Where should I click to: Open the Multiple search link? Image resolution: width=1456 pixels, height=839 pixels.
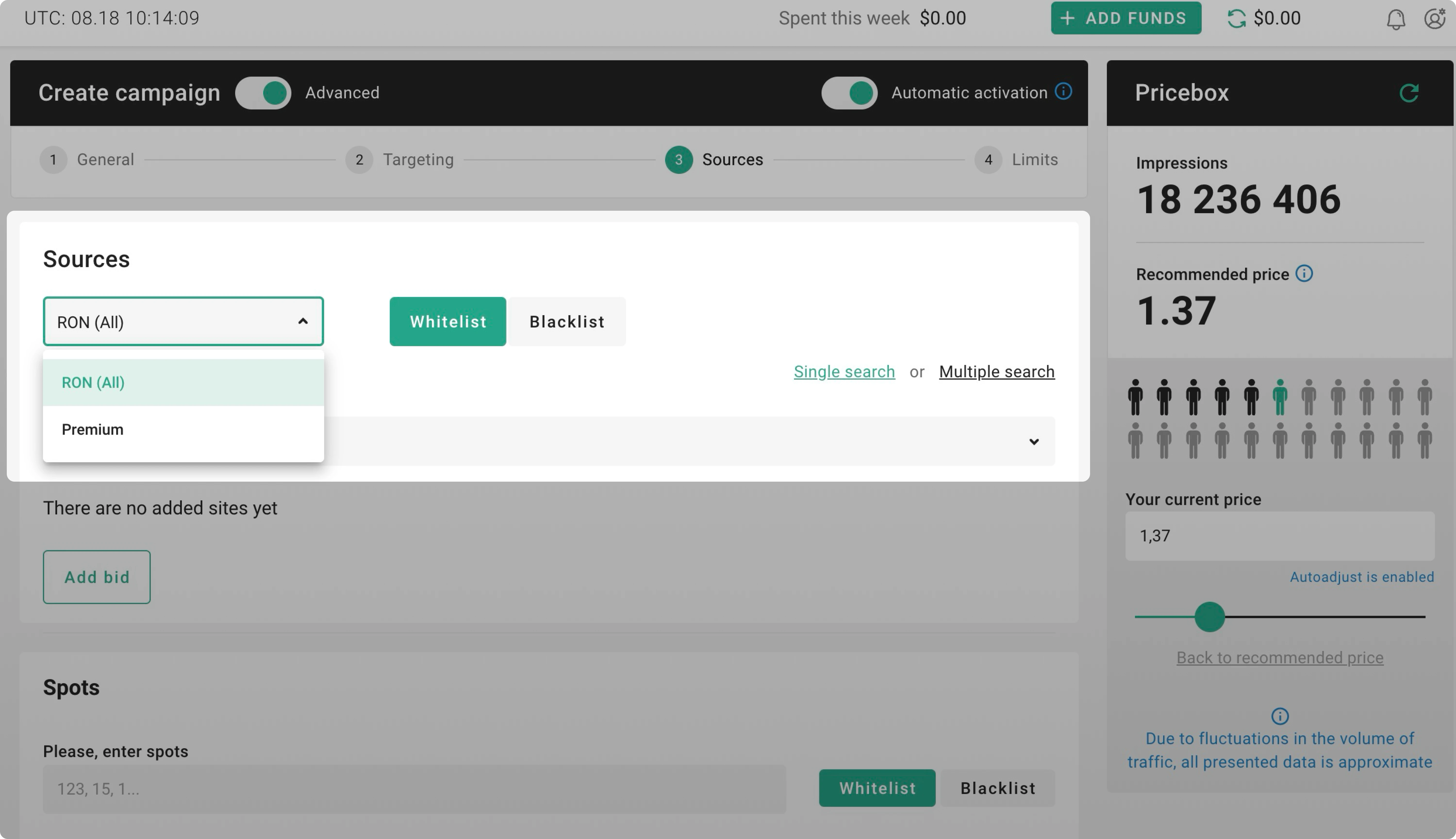click(996, 372)
